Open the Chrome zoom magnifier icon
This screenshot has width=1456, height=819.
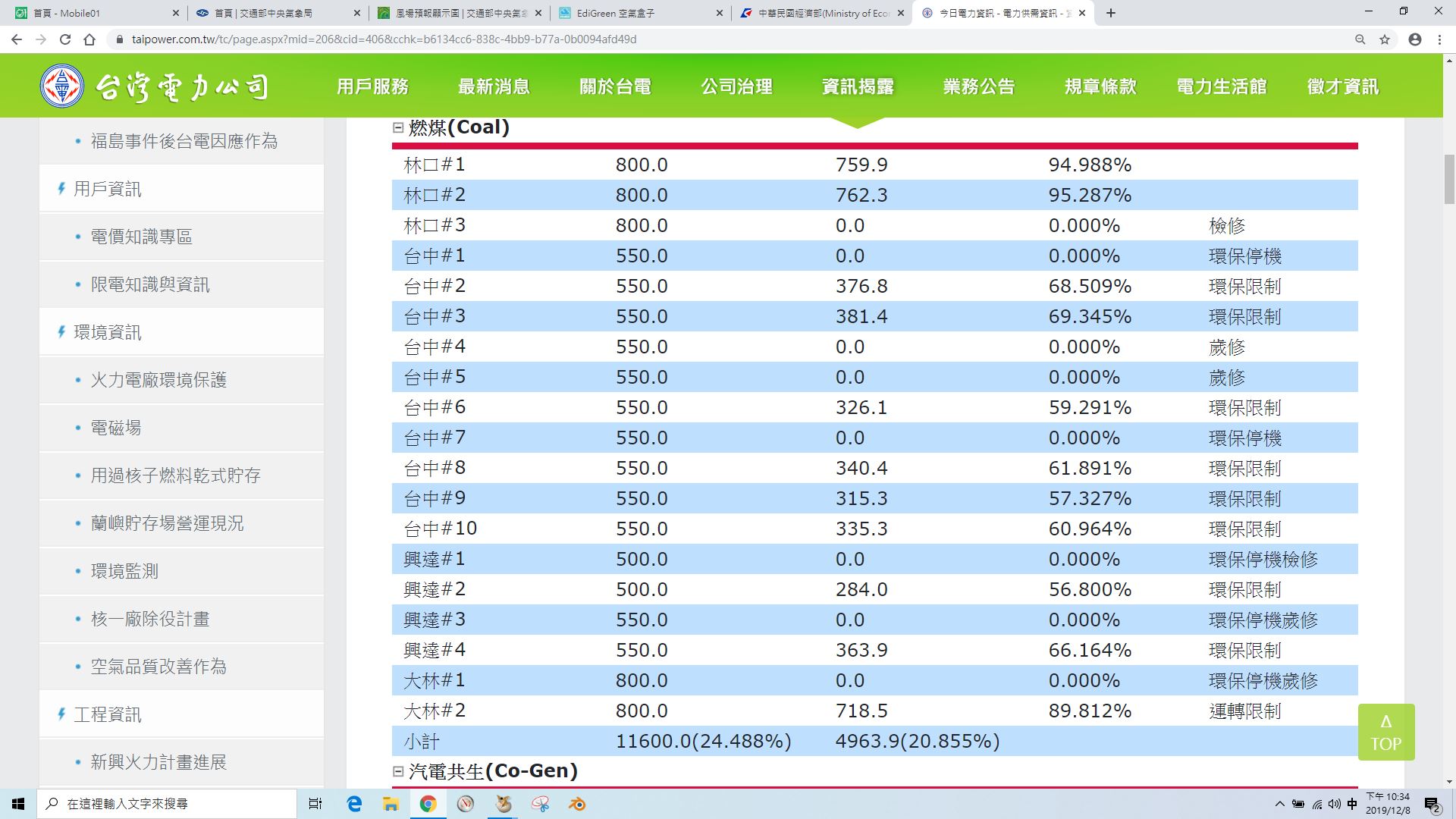click(1360, 39)
